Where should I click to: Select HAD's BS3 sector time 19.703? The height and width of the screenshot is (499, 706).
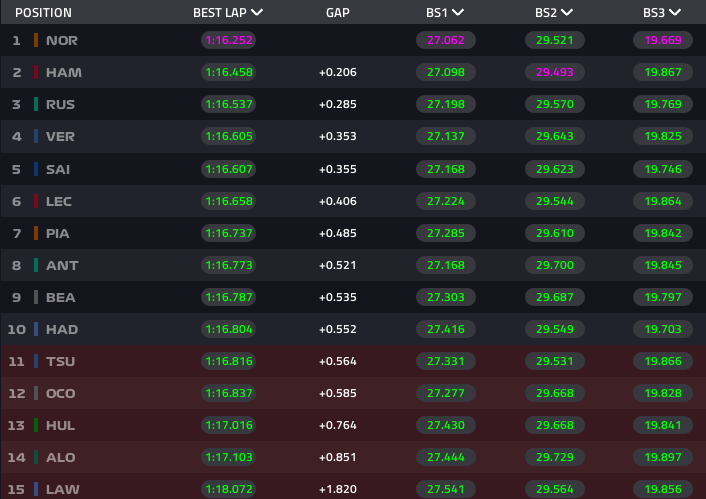pos(663,329)
